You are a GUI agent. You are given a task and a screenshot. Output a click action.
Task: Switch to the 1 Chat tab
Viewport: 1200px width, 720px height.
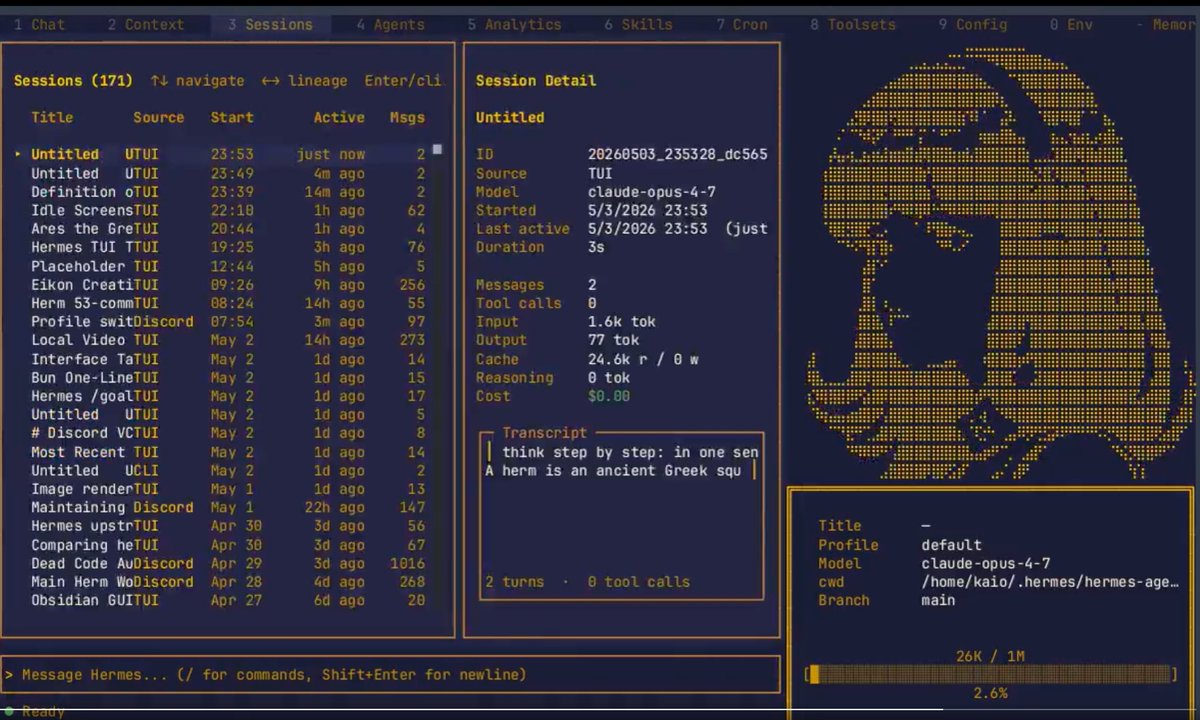pos(39,24)
